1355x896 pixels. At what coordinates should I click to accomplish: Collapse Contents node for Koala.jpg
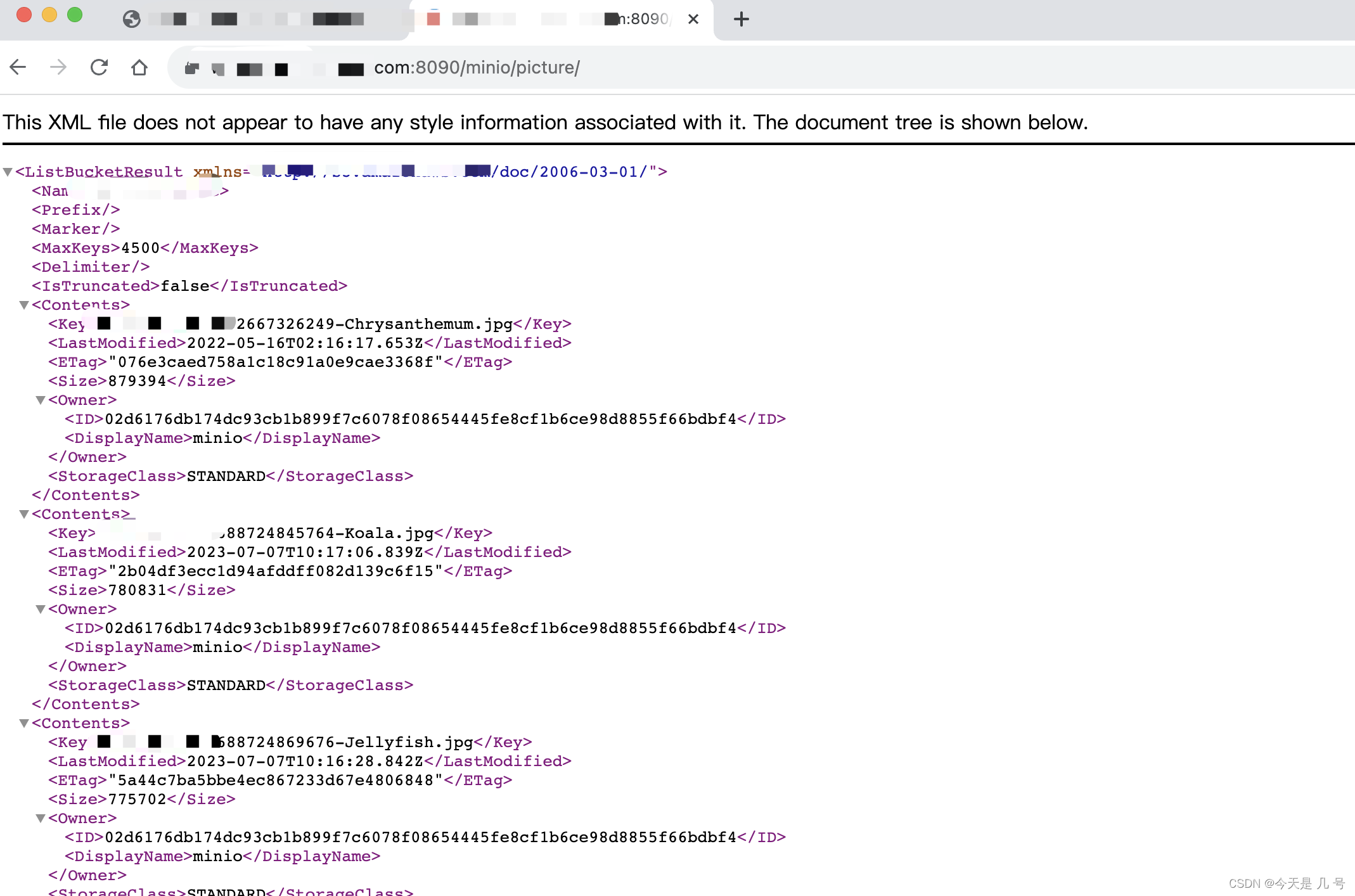24,514
